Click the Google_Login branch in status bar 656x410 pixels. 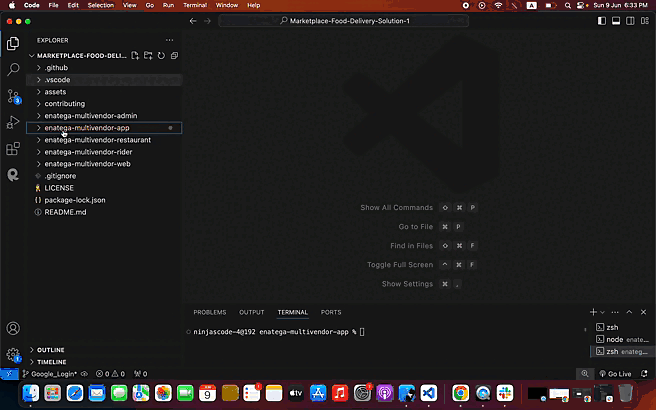point(50,373)
